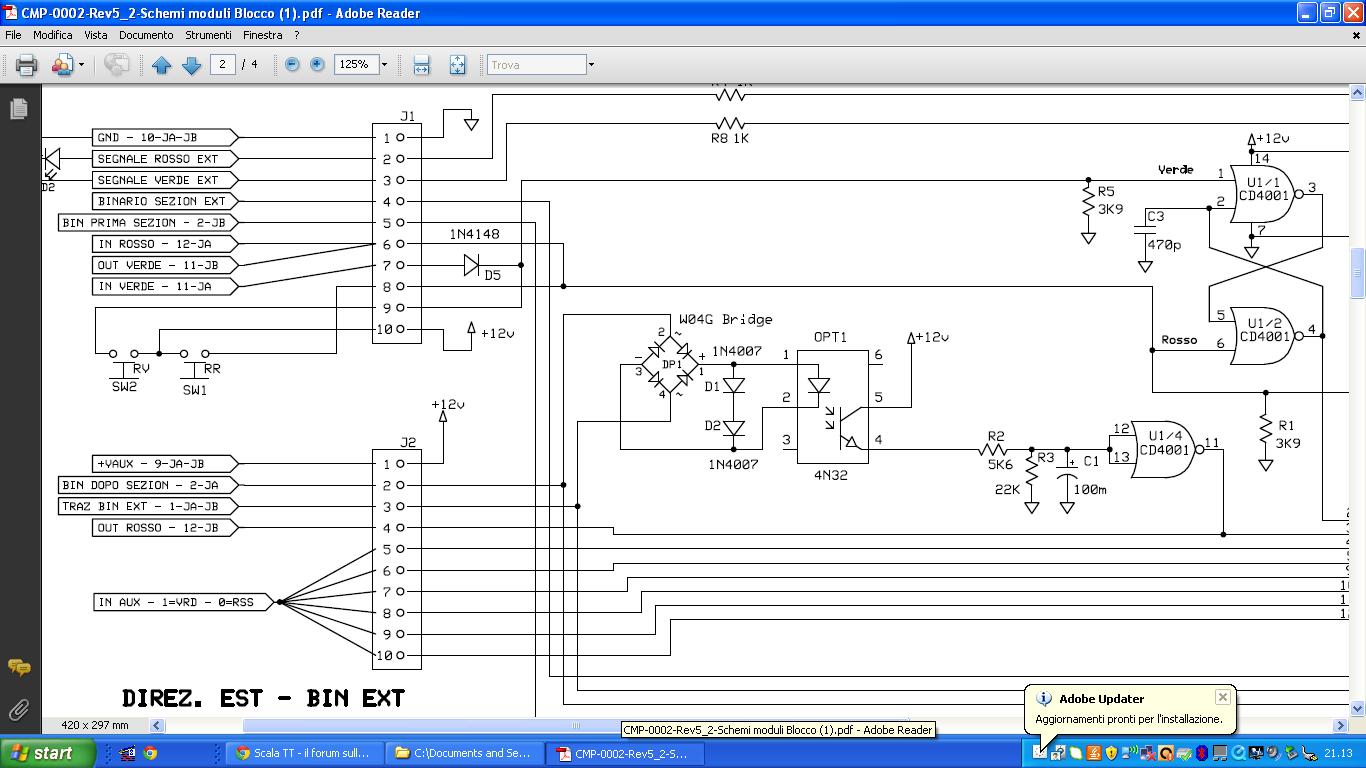Click the vertical scrollbar up arrow
Viewport: 1366px width, 768px height.
[1357, 93]
